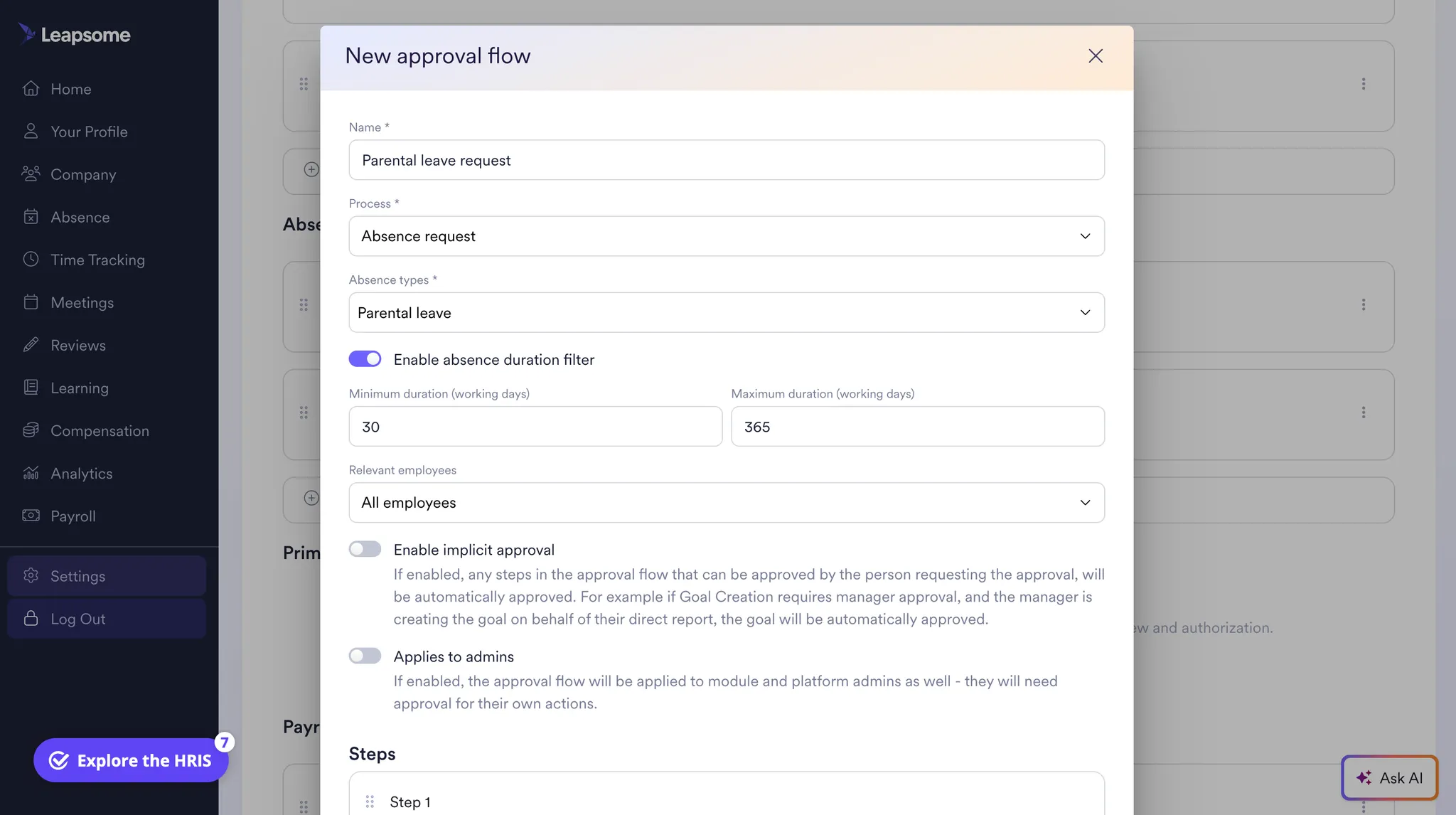Enable the Applies to admins option

click(x=365, y=655)
